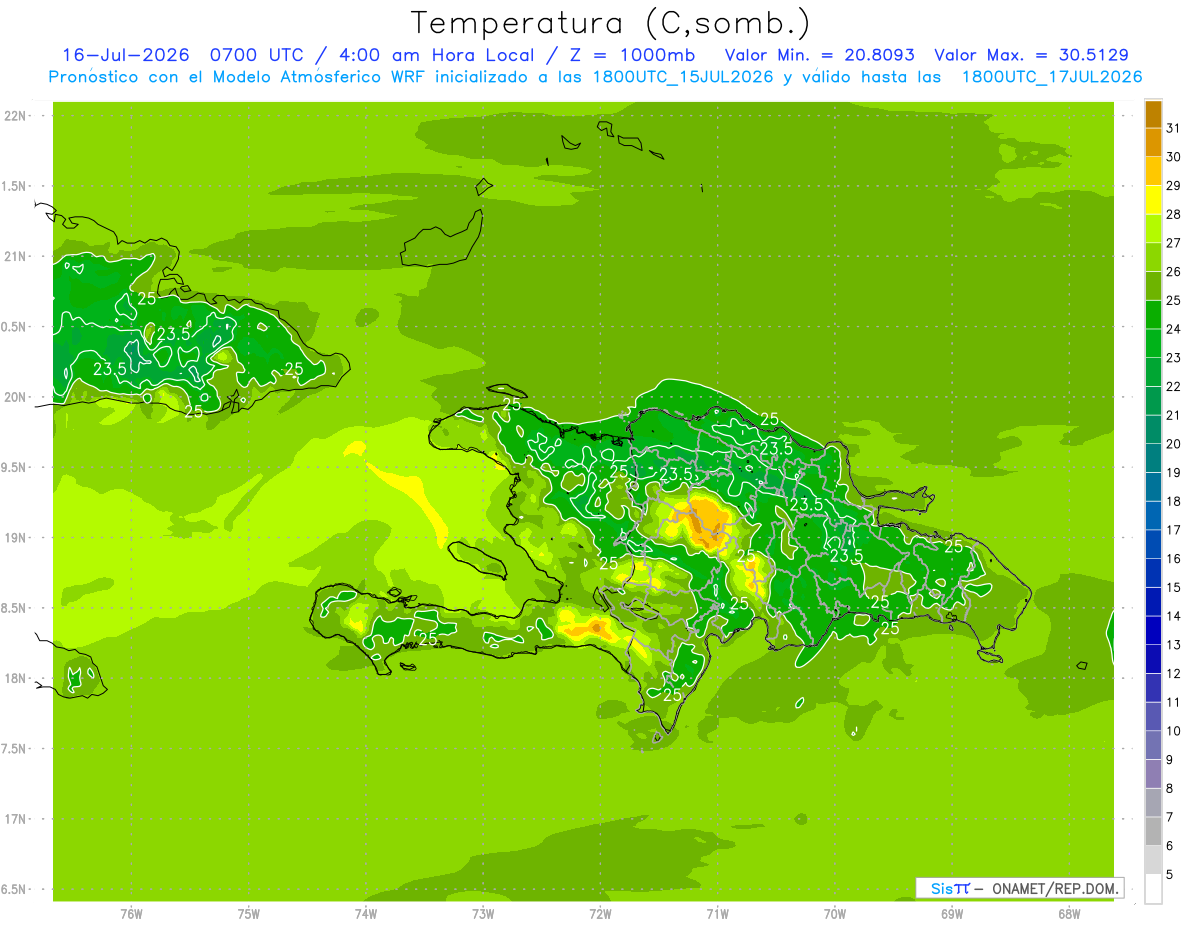Click the yellow 28 degree legend swatch

click(x=1153, y=200)
